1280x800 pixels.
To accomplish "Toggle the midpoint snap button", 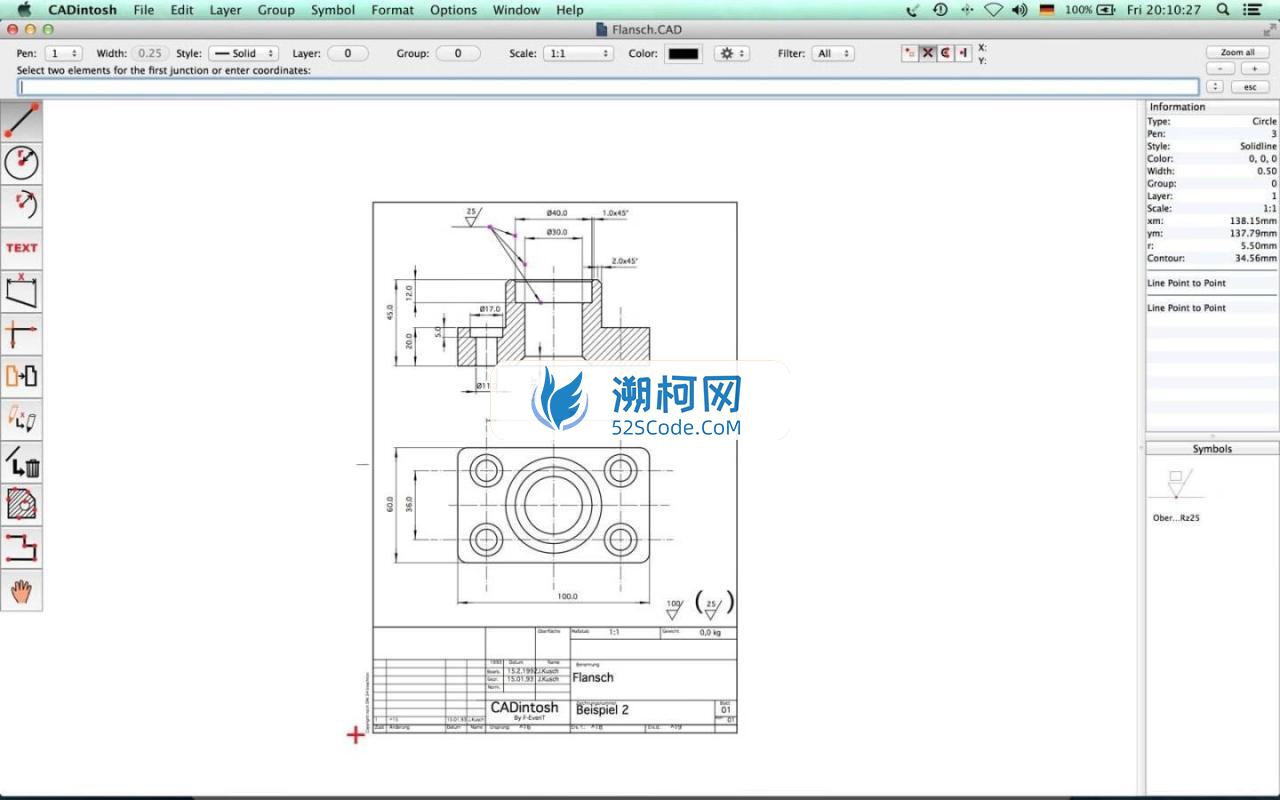I will tap(964, 53).
